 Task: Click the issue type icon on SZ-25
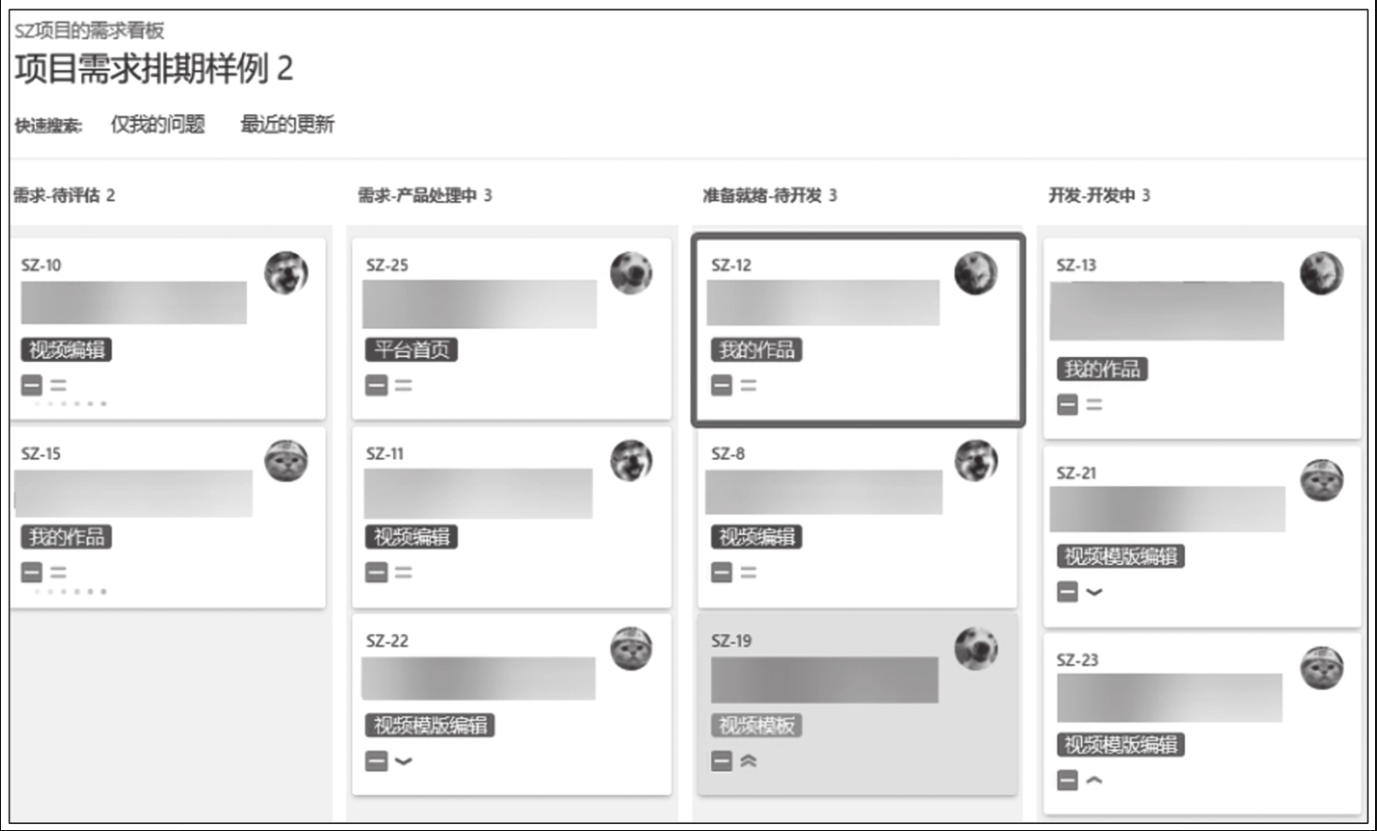point(376,385)
